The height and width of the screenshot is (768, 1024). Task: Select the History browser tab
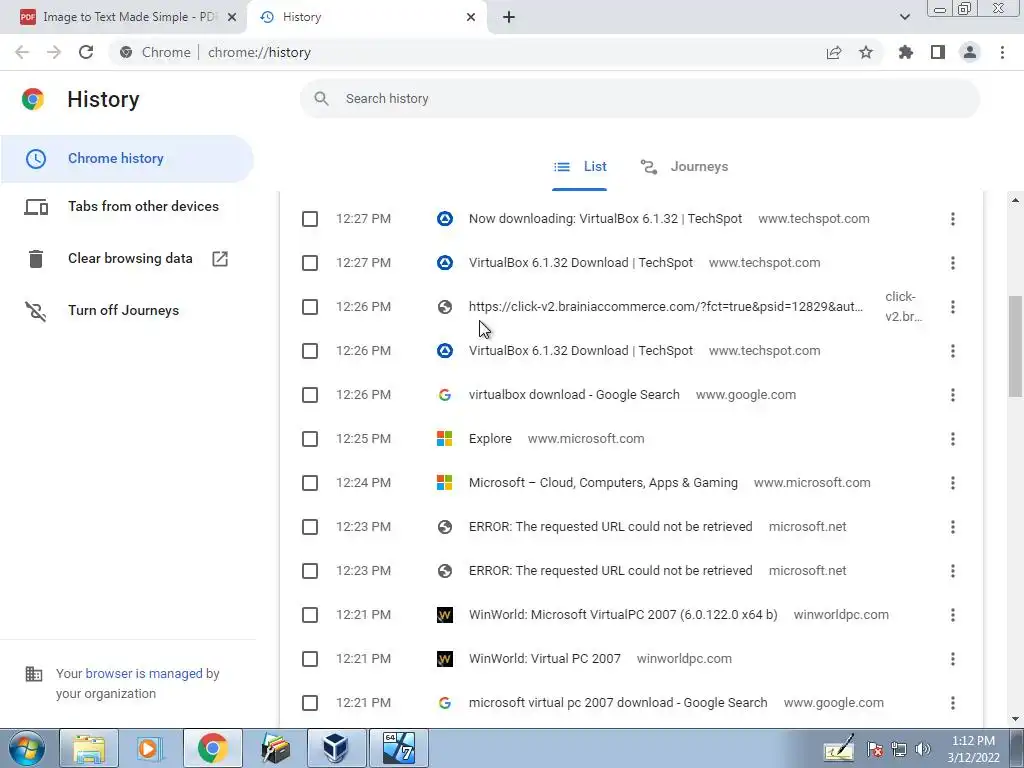366,17
